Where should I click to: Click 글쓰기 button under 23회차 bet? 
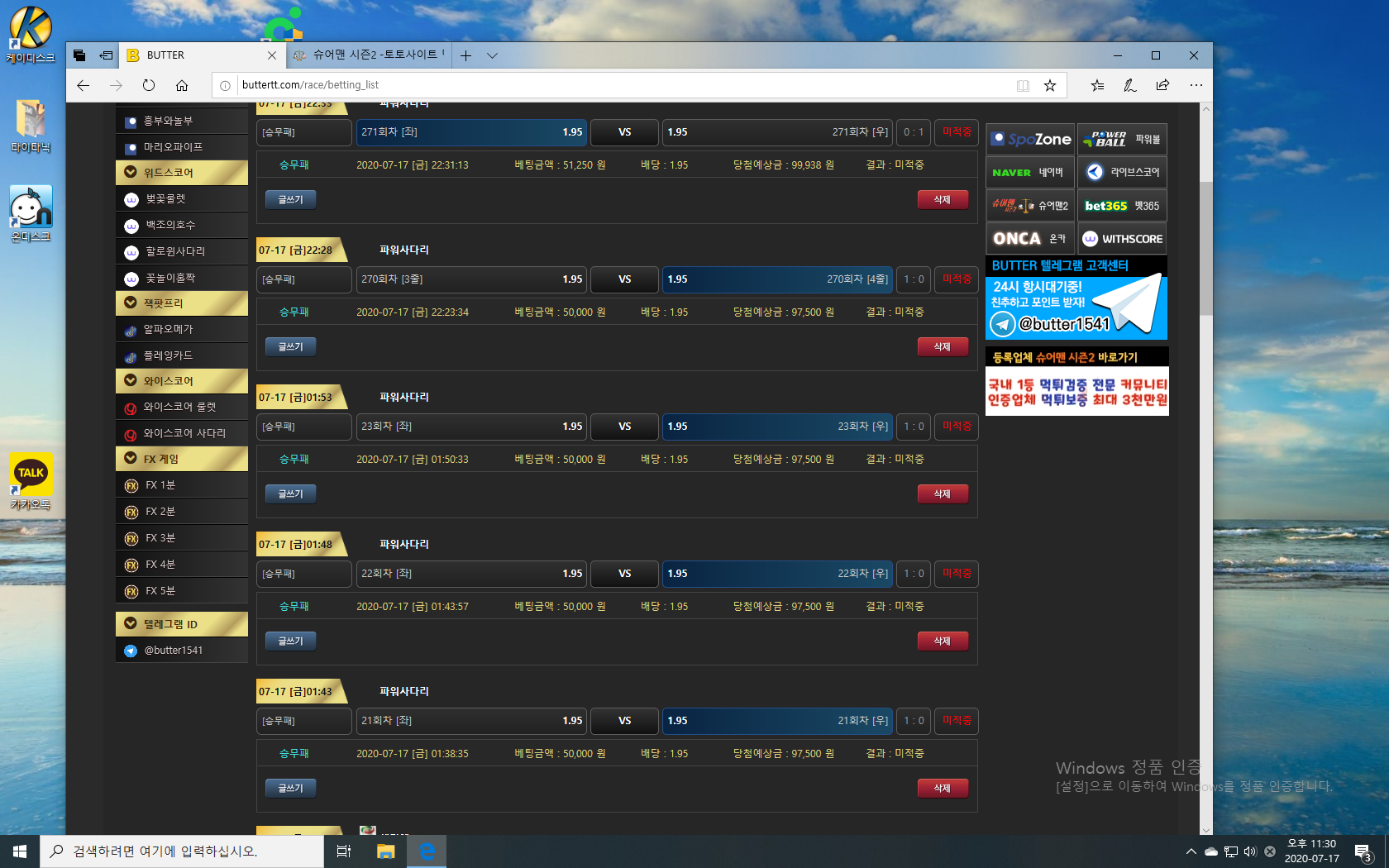(x=290, y=494)
